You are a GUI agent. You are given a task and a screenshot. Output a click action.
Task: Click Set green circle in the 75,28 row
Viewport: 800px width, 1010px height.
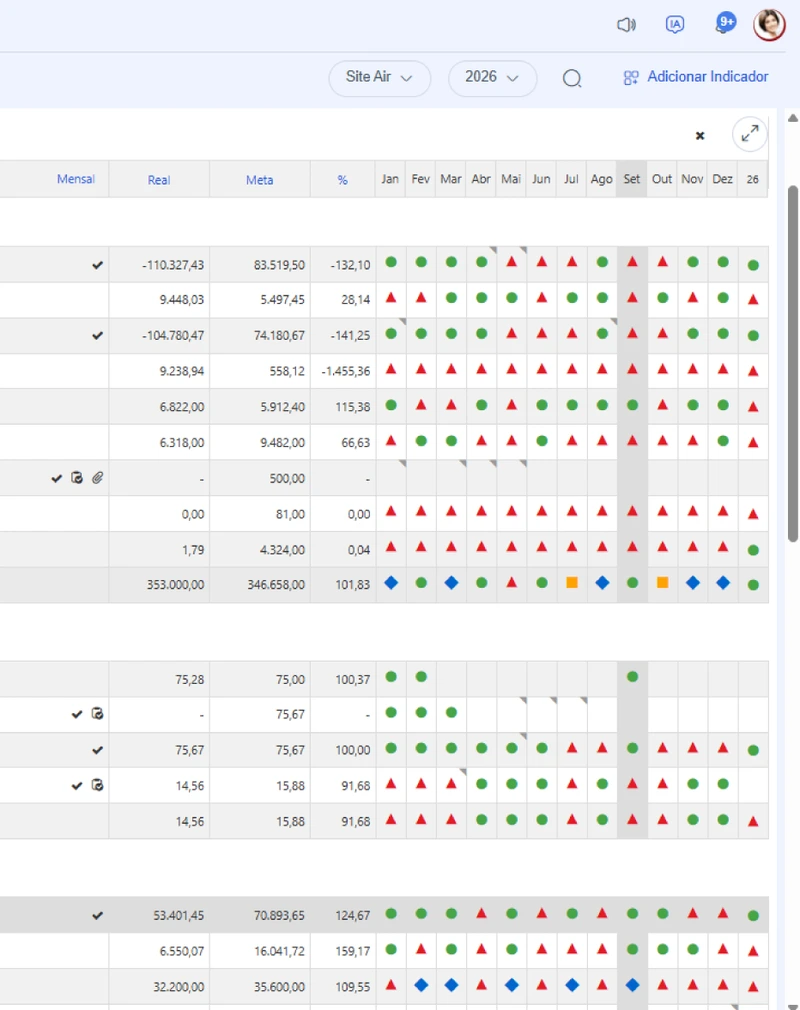click(633, 677)
